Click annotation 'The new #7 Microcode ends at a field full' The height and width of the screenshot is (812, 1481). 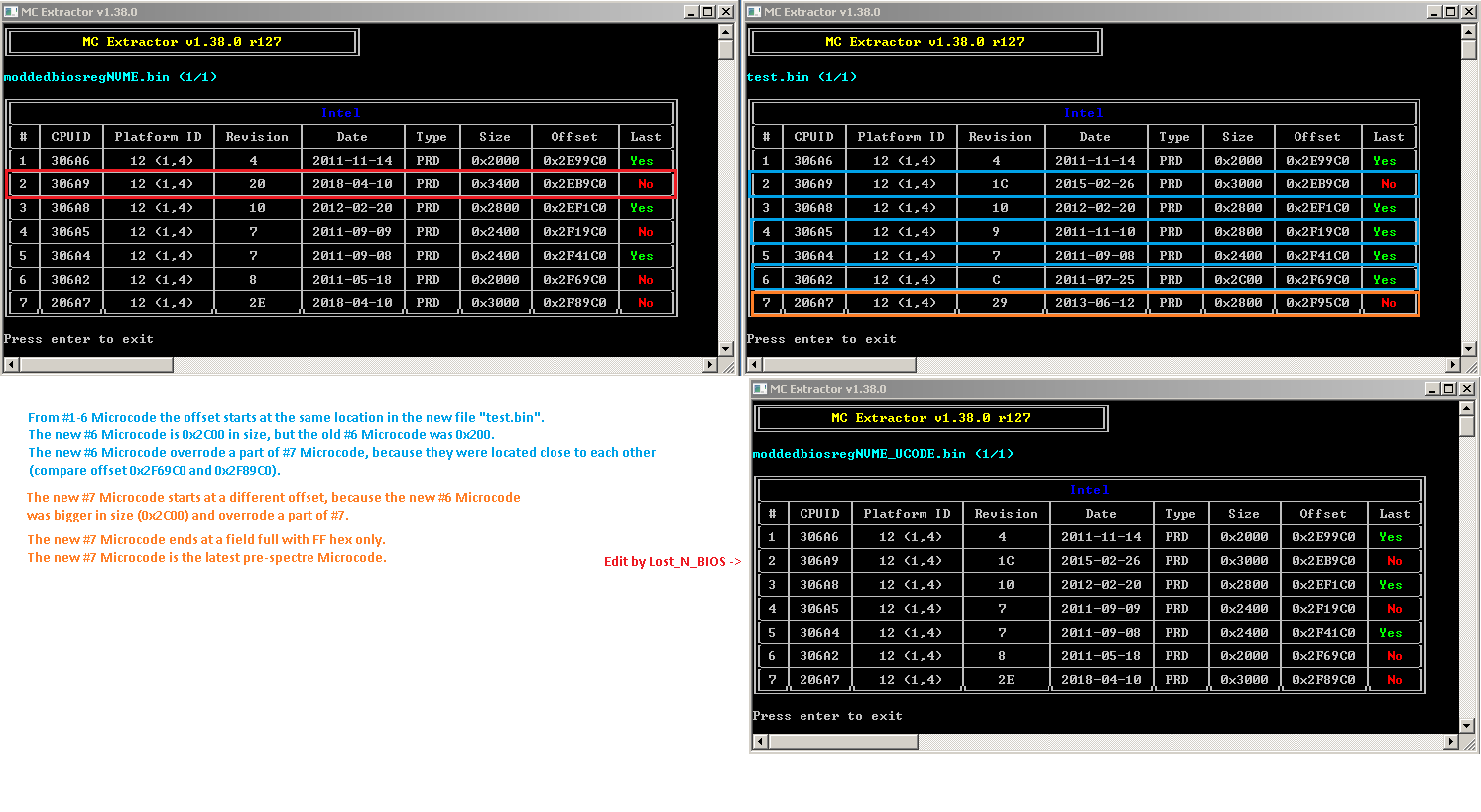pos(206,540)
